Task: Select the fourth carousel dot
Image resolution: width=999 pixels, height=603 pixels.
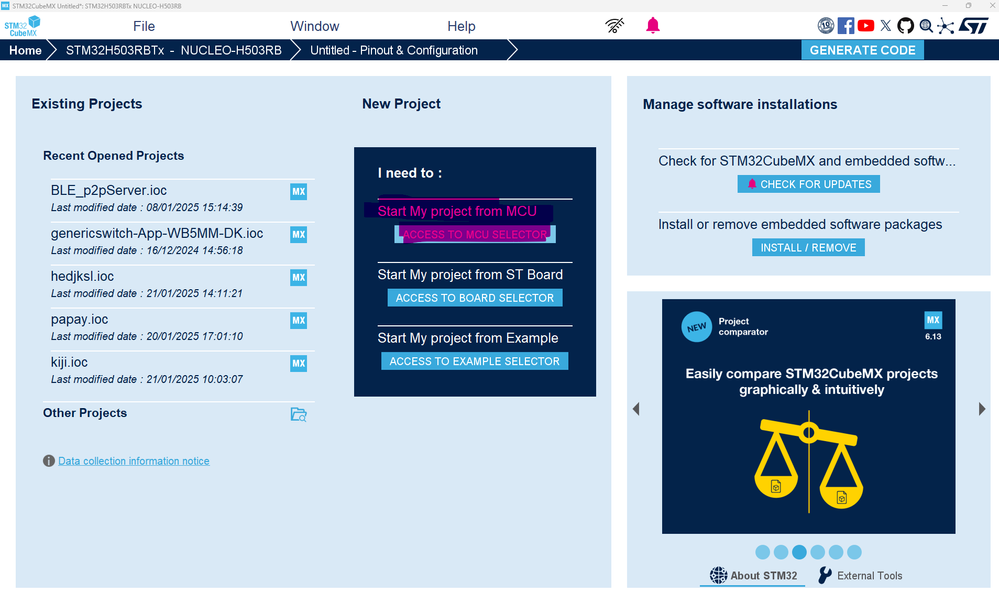Action: 818,552
